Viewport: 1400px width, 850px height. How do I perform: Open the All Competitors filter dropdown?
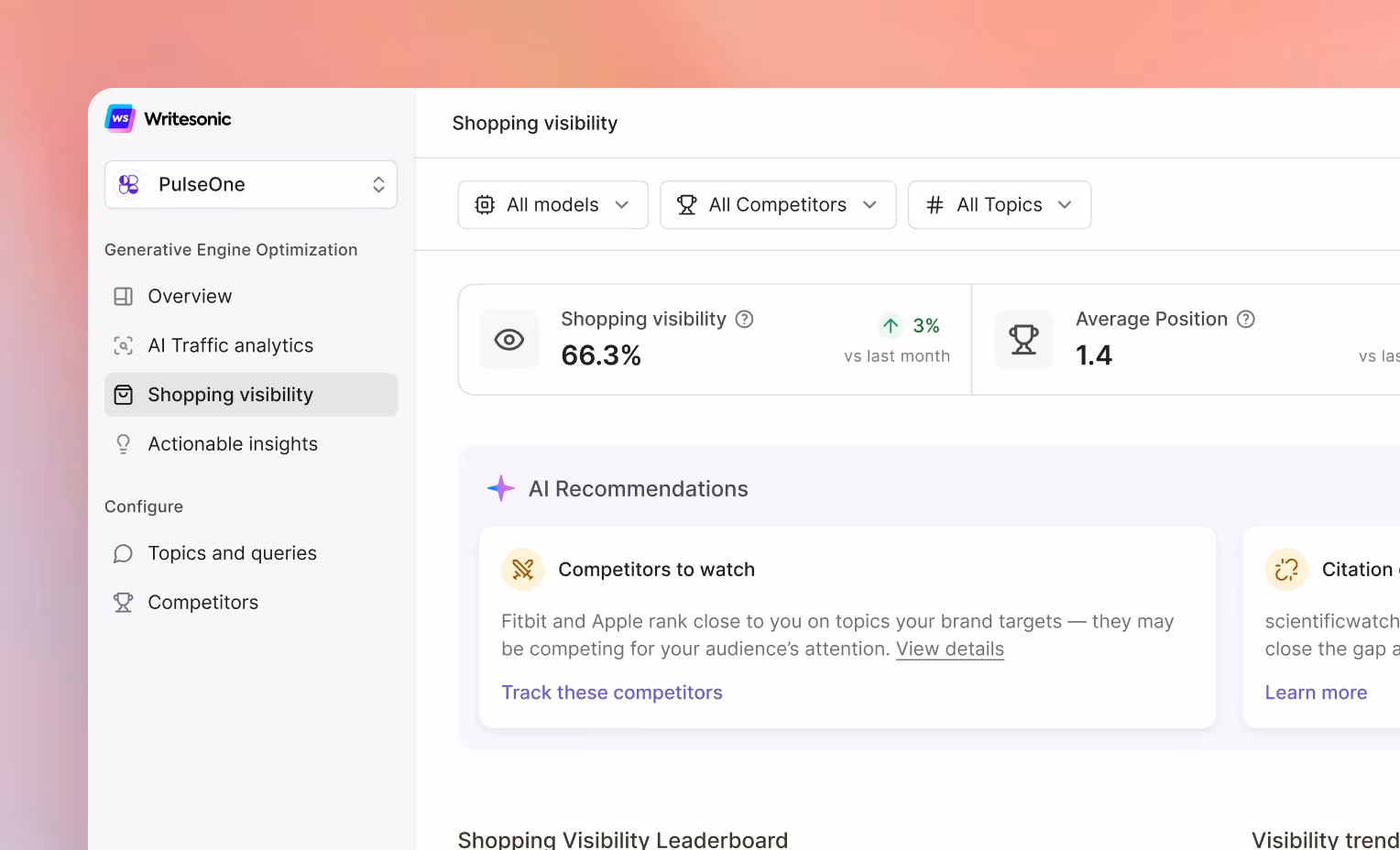coord(778,205)
